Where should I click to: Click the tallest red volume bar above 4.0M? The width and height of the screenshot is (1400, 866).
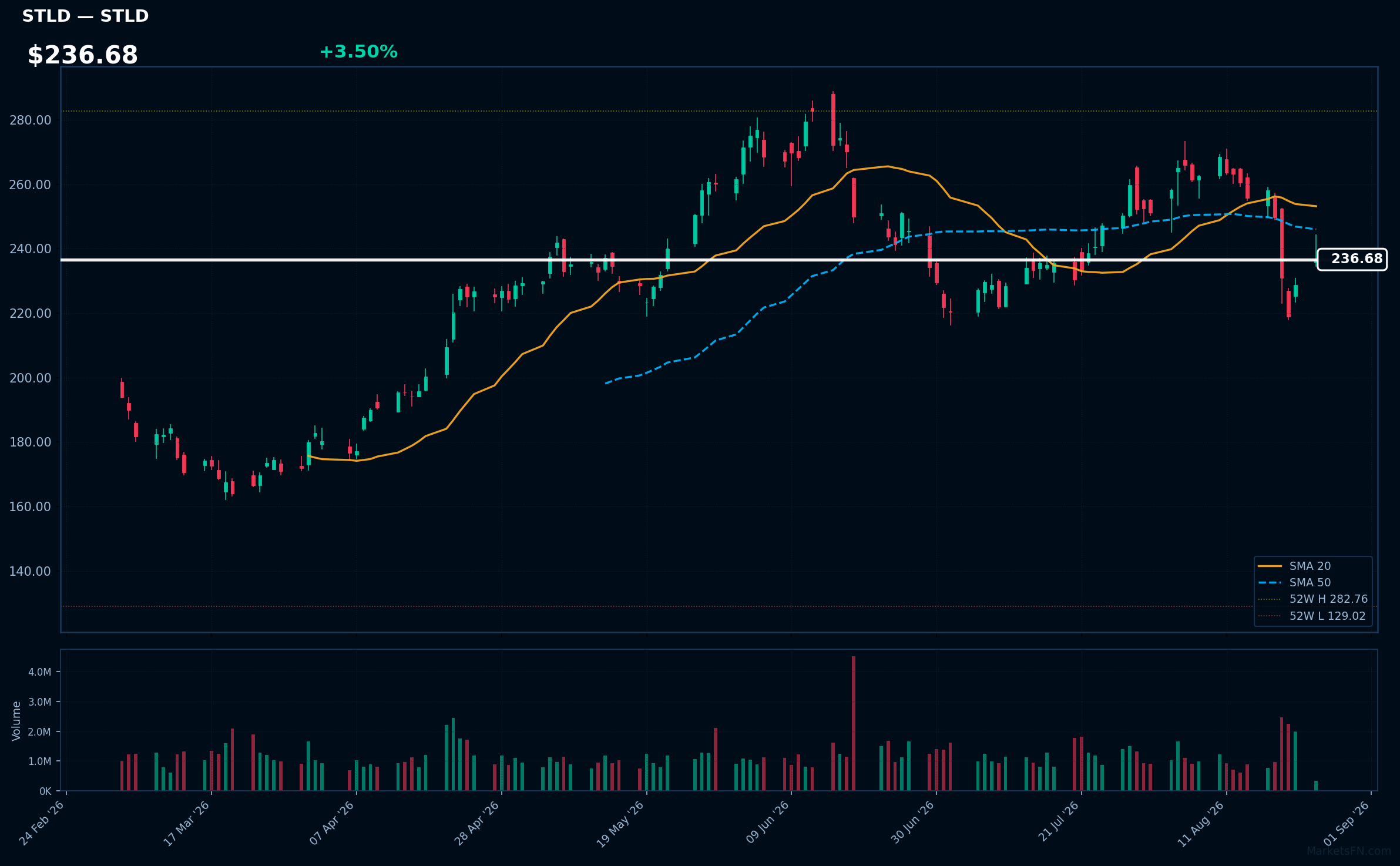coord(854,723)
